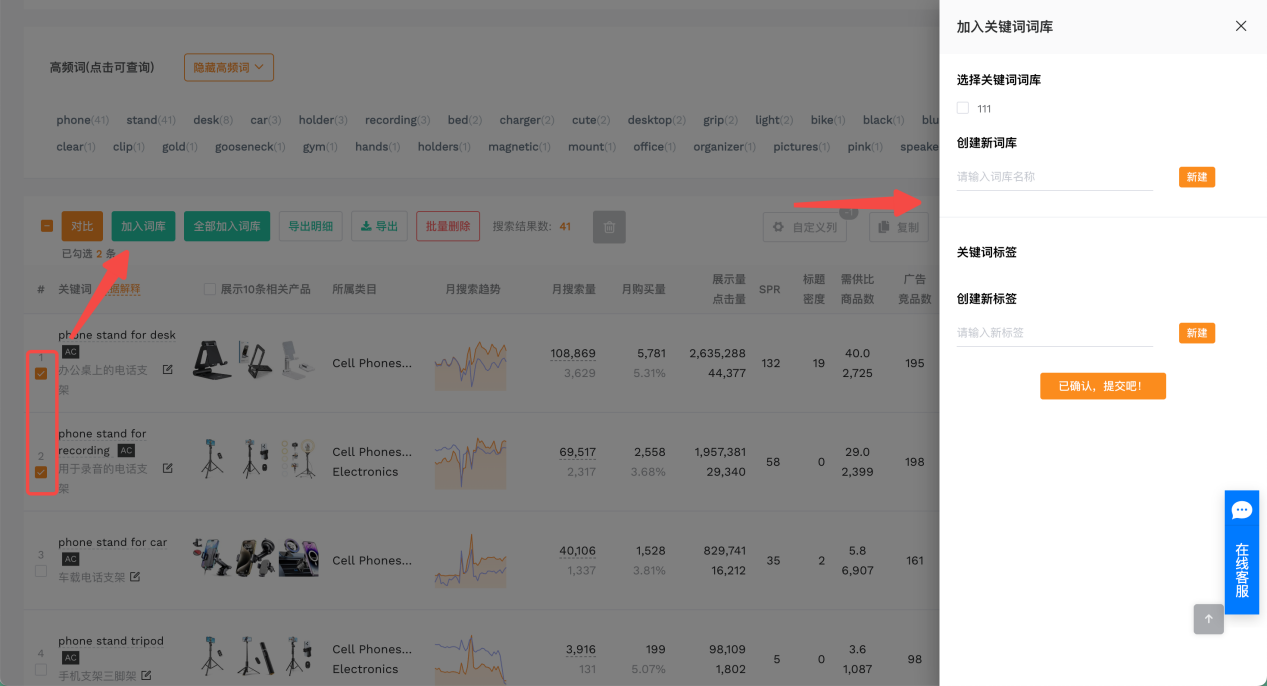
Task: Click AC badge under phone stand for car
Action: [x=70, y=559]
